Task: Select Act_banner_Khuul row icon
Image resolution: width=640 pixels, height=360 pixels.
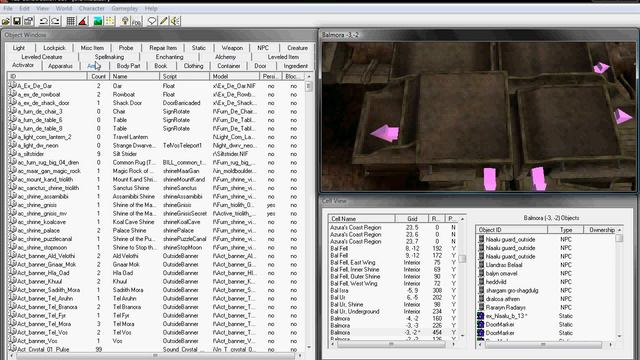Action: coord(13,281)
